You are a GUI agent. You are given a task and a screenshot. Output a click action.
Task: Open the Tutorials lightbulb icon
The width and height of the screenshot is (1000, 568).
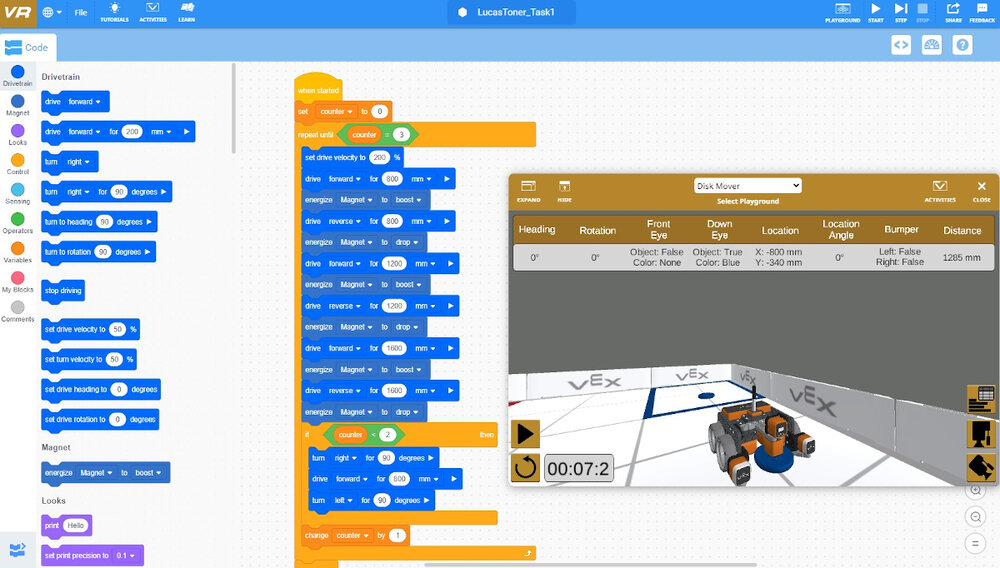tap(114, 11)
